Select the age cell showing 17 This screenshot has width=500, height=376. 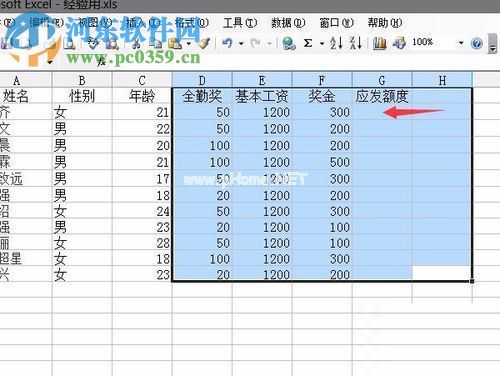[142, 179]
